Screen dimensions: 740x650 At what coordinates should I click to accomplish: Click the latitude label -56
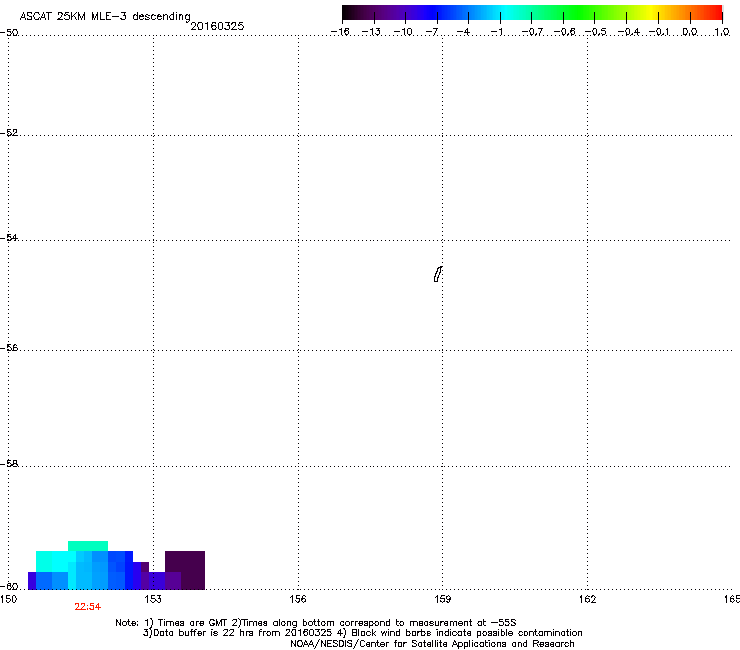(9, 347)
